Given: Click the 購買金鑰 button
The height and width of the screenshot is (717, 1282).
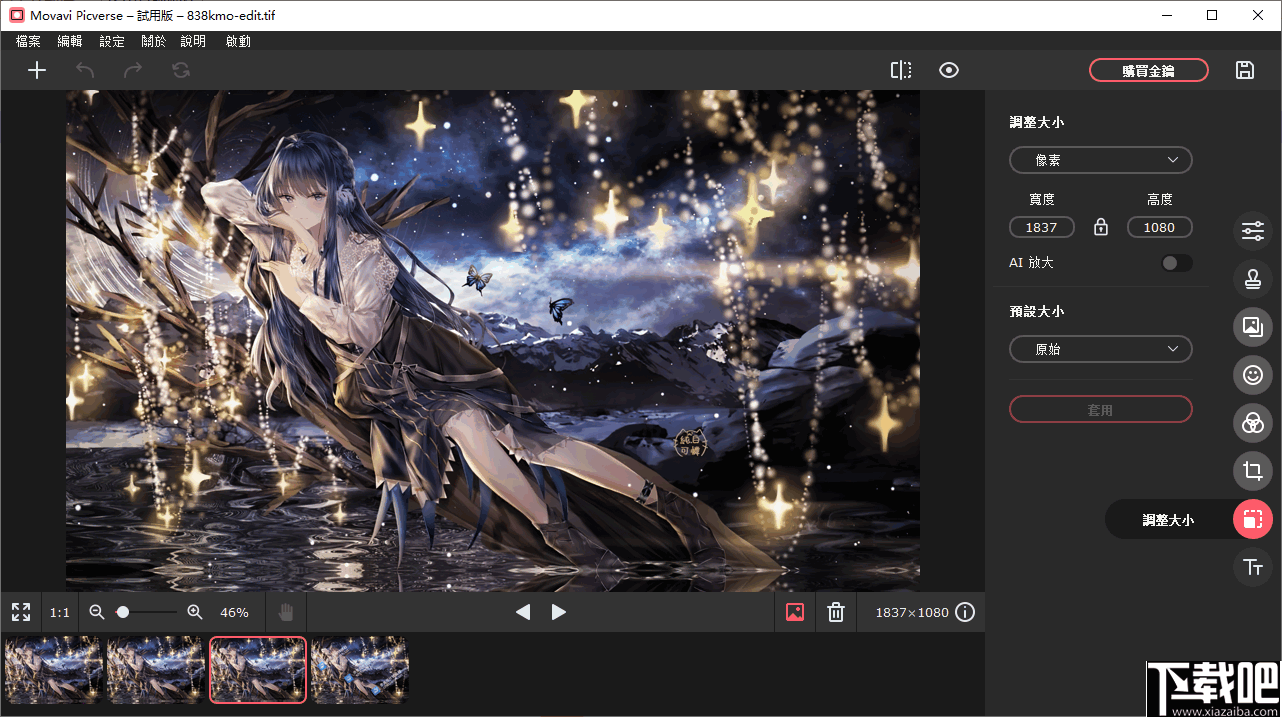Looking at the screenshot, I should tap(1149, 70).
